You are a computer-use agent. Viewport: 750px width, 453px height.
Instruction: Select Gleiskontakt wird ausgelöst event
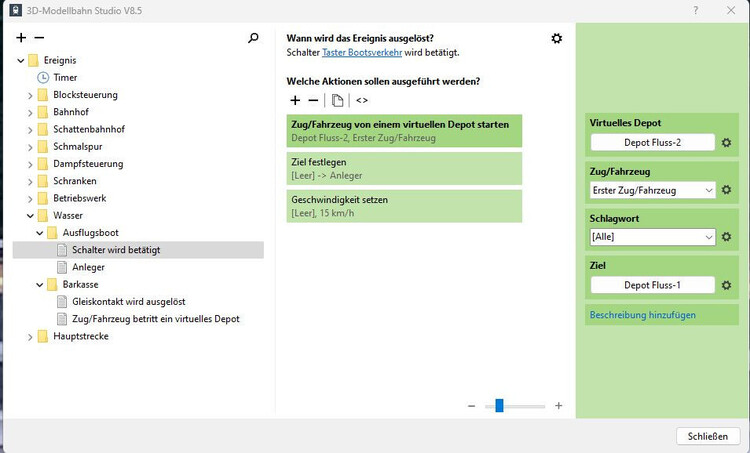tap(128, 301)
